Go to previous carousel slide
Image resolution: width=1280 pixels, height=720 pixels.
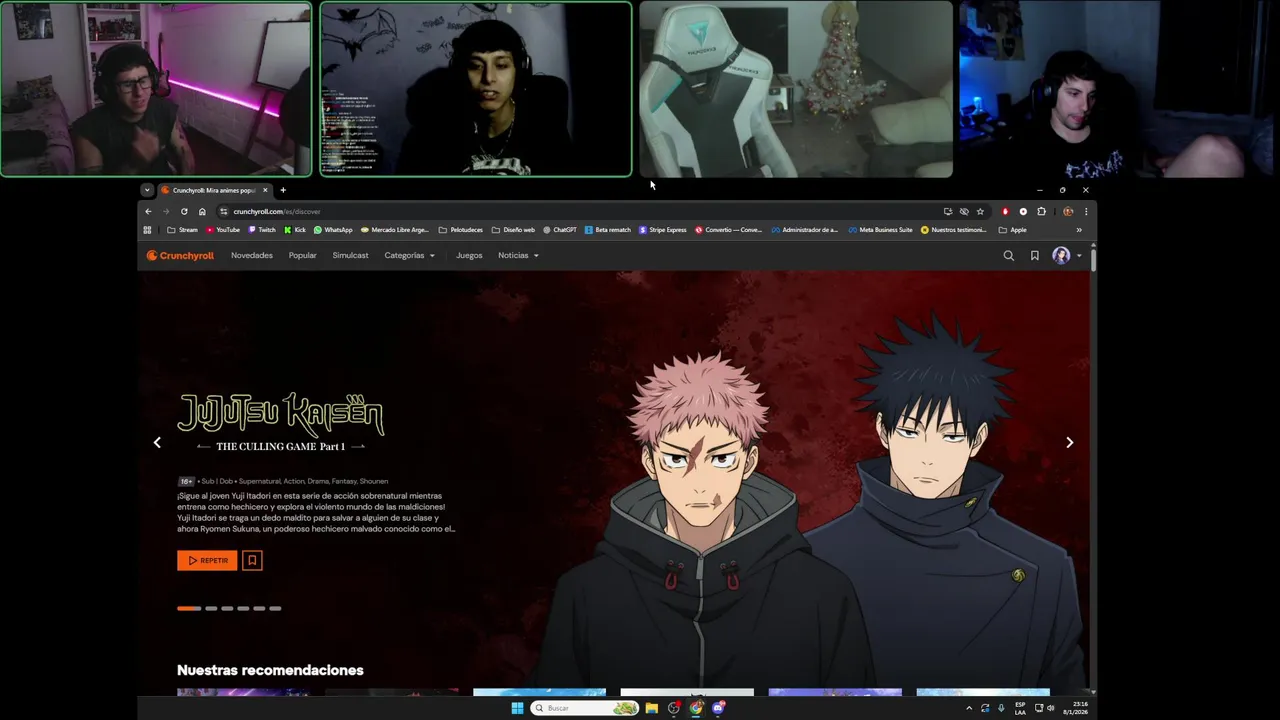point(157,442)
